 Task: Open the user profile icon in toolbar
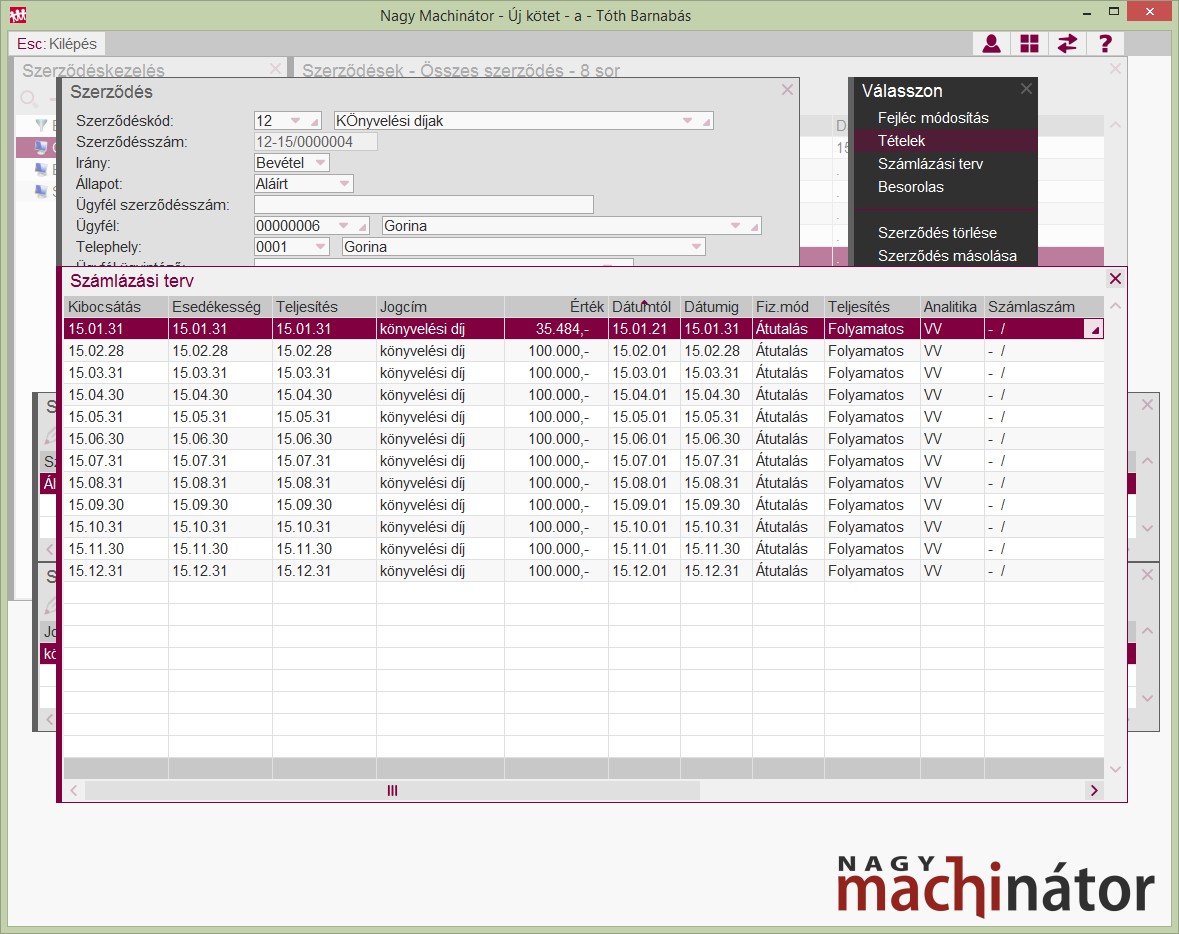pyautogui.click(x=991, y=44)
